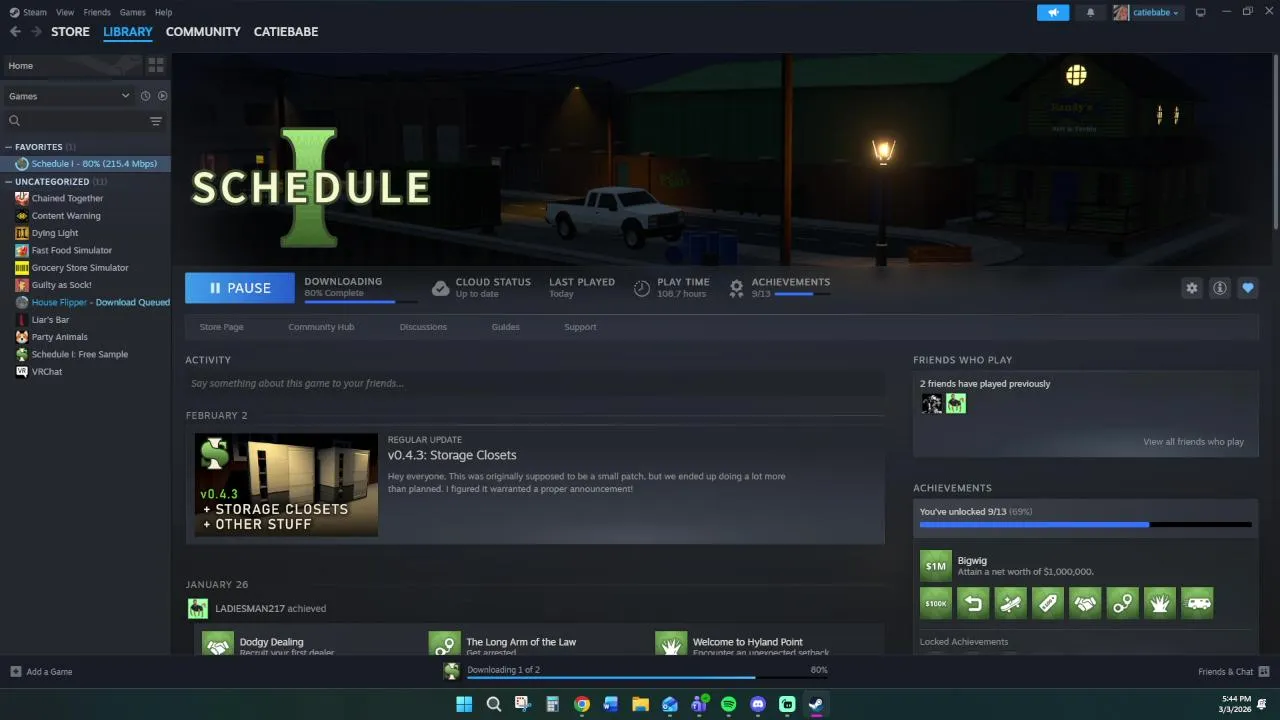
Task: Open the handcuffs achievement icon
Action: pyautogui.click(x=1122, y=603)
